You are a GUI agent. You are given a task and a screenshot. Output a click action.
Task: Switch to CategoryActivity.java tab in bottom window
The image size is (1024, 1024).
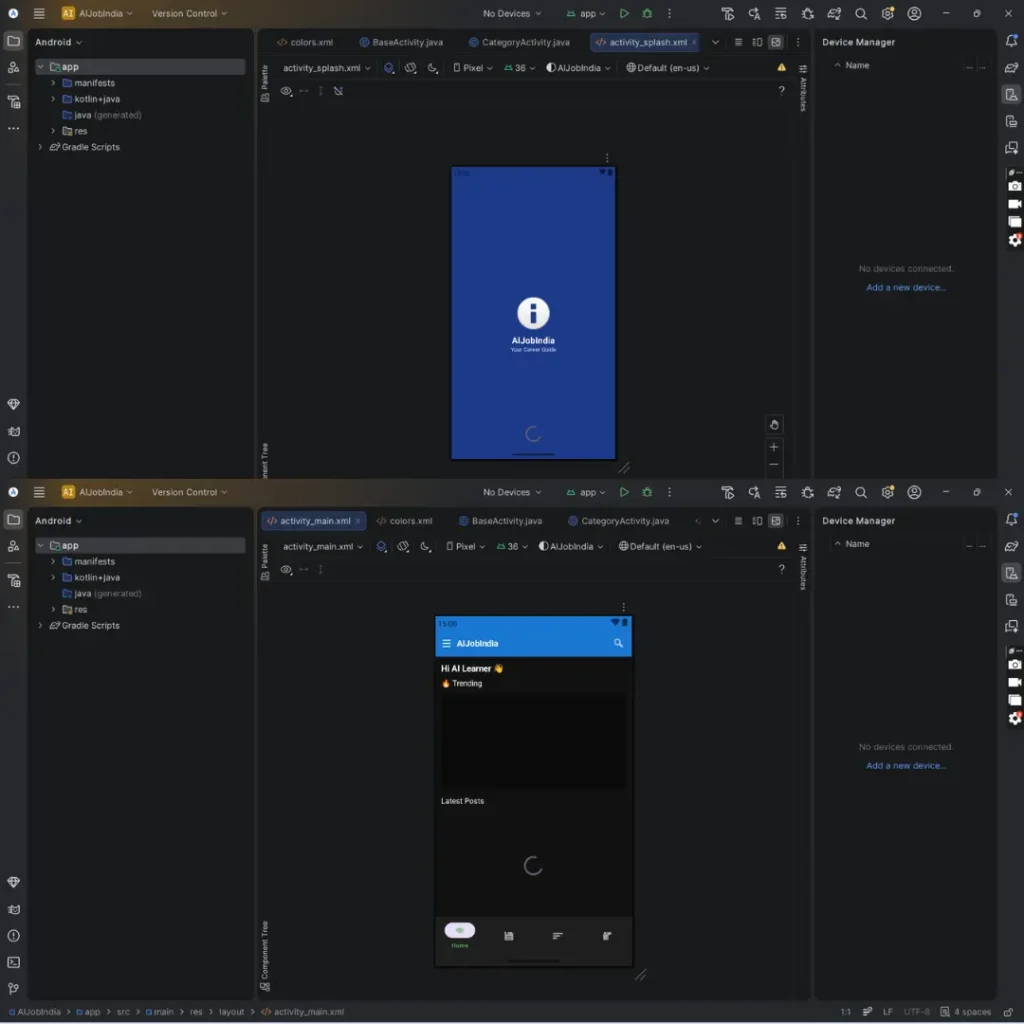tap(618, 520)
